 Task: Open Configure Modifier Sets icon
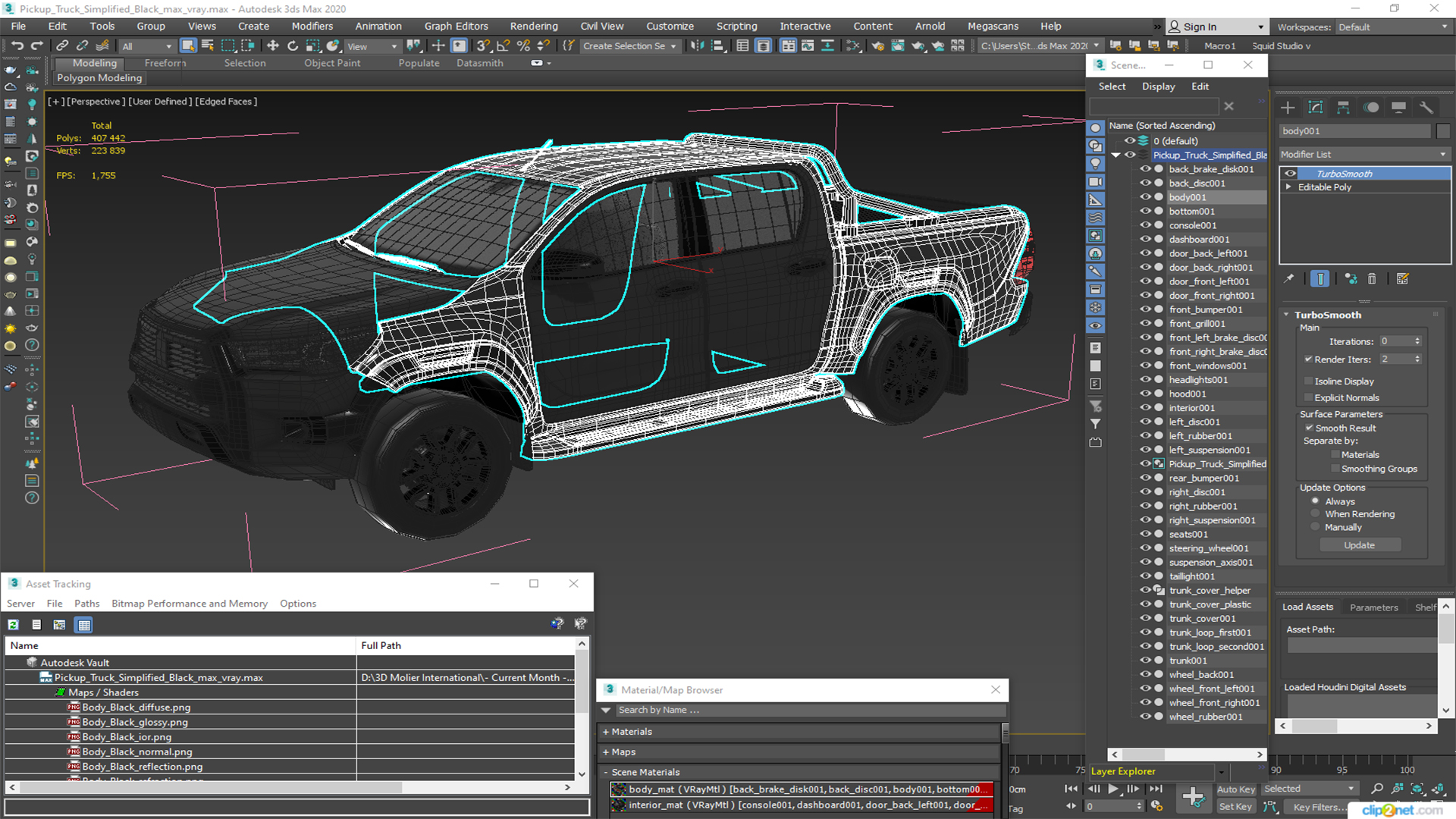coord(1402,279)
